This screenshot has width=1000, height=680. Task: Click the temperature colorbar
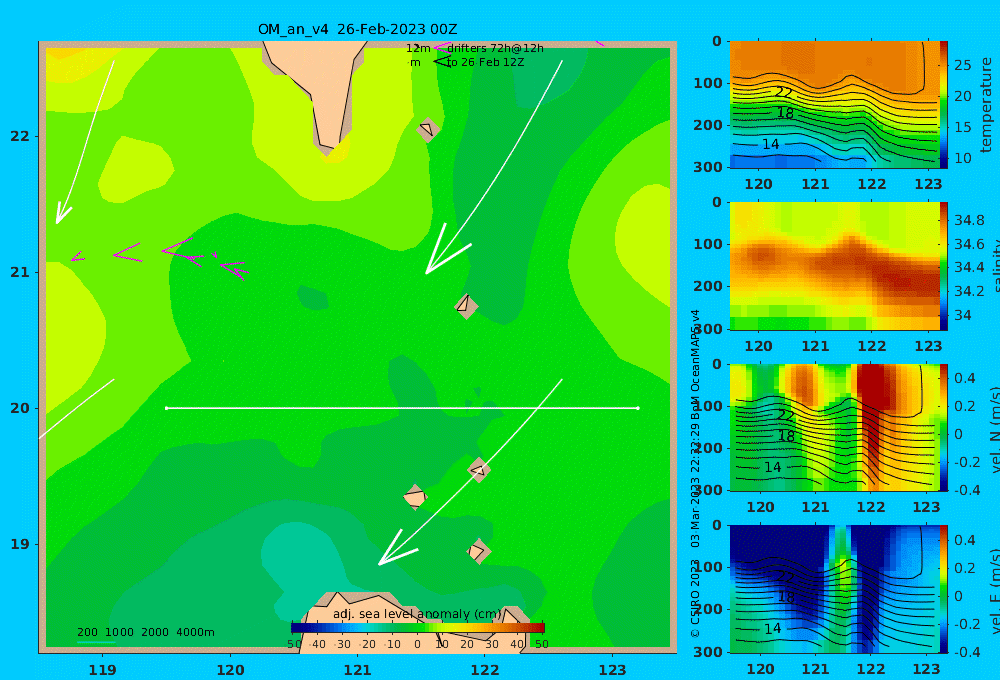pos(943,105)
